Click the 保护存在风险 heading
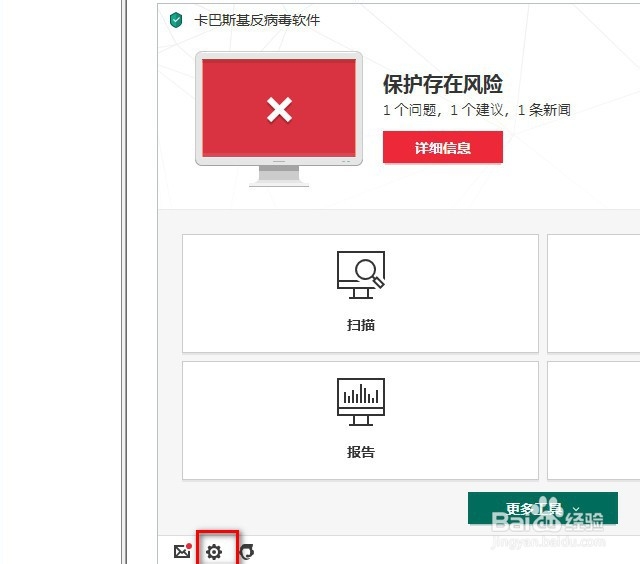The width and height of the screenshot is (640, 564). 442,84
